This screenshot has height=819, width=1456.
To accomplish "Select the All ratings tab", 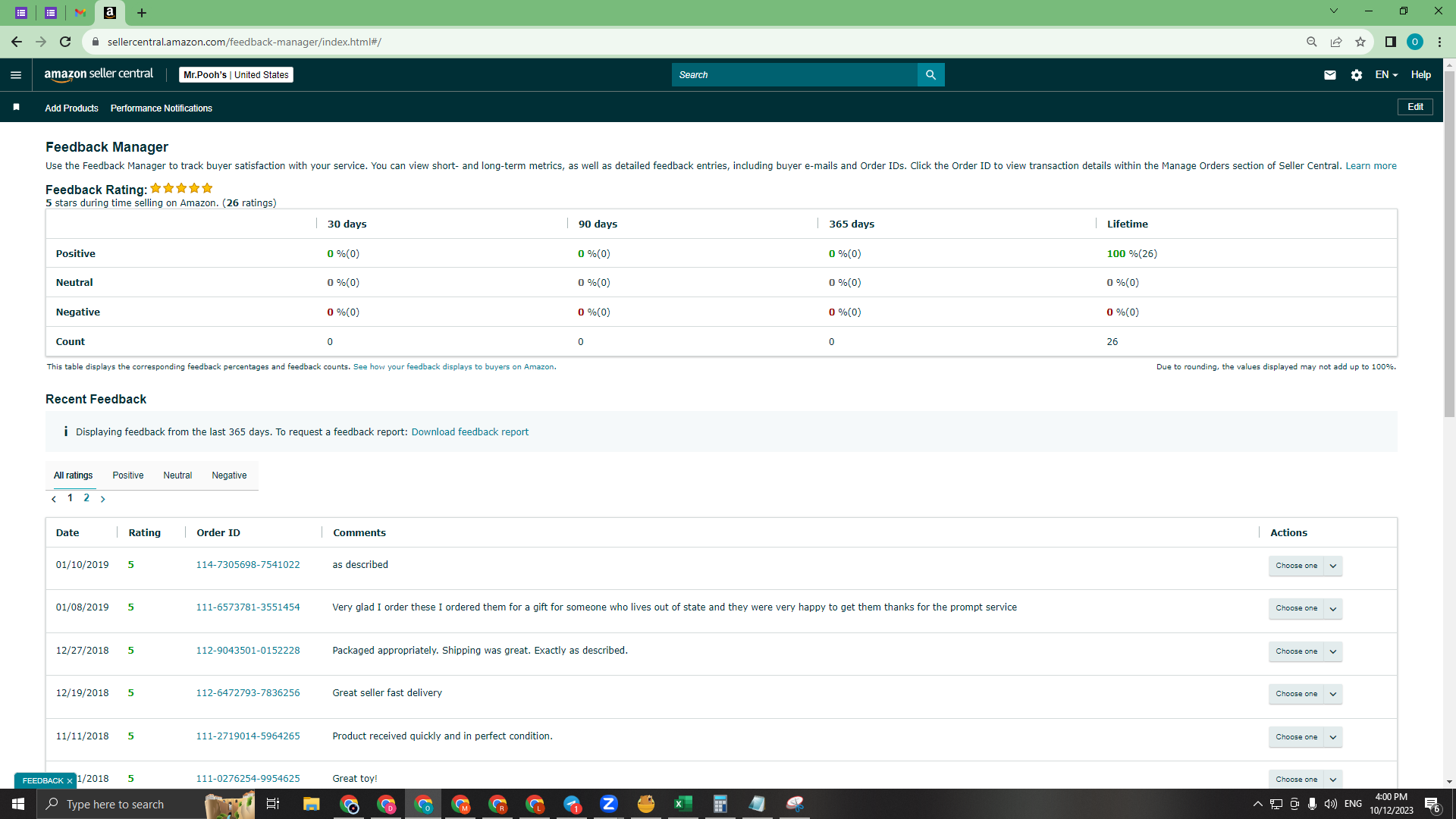I will tap(73, 475).
